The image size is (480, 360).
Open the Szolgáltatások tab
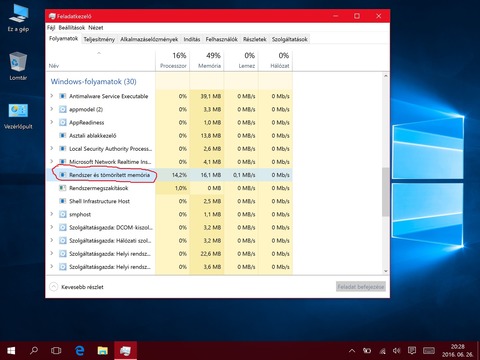point(290,39)
